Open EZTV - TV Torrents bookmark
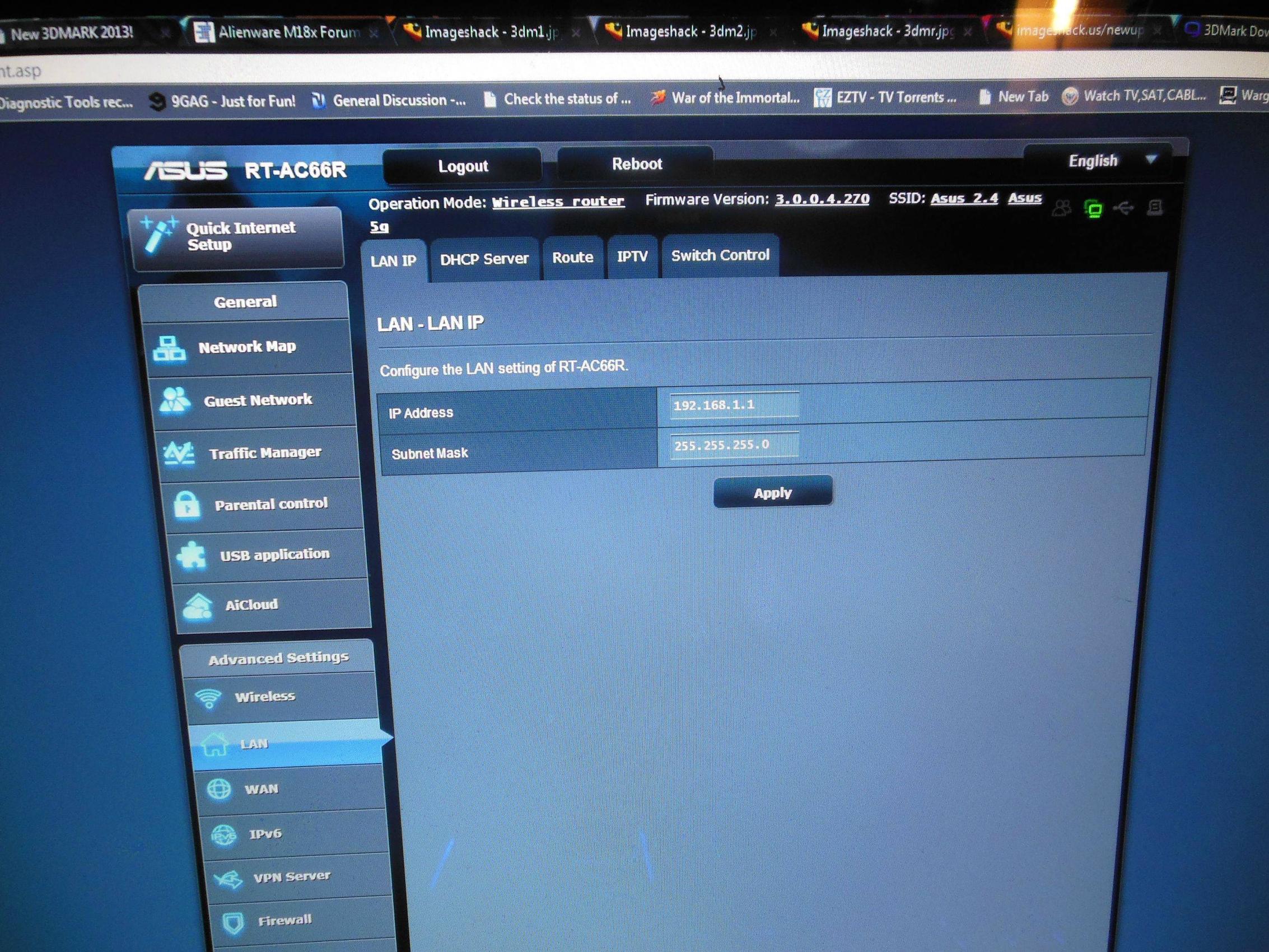The image size is (1269, 952). [886, 97]
